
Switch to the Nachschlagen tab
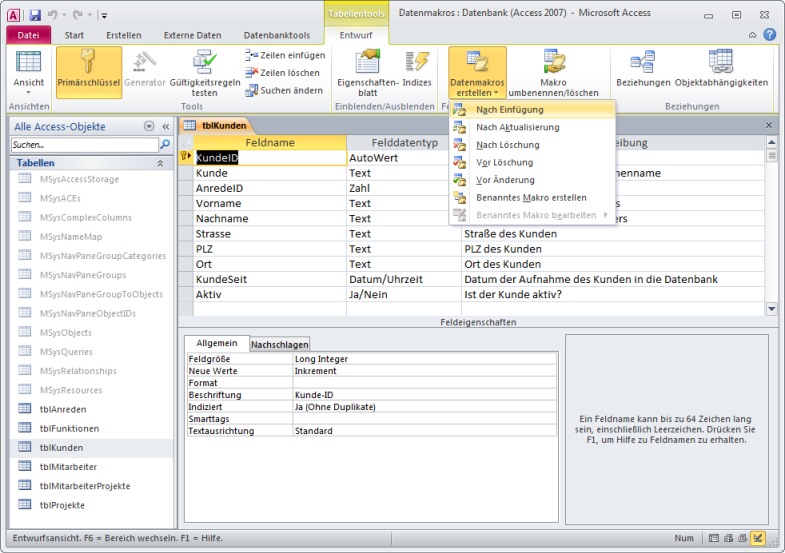tap(279, 343)
